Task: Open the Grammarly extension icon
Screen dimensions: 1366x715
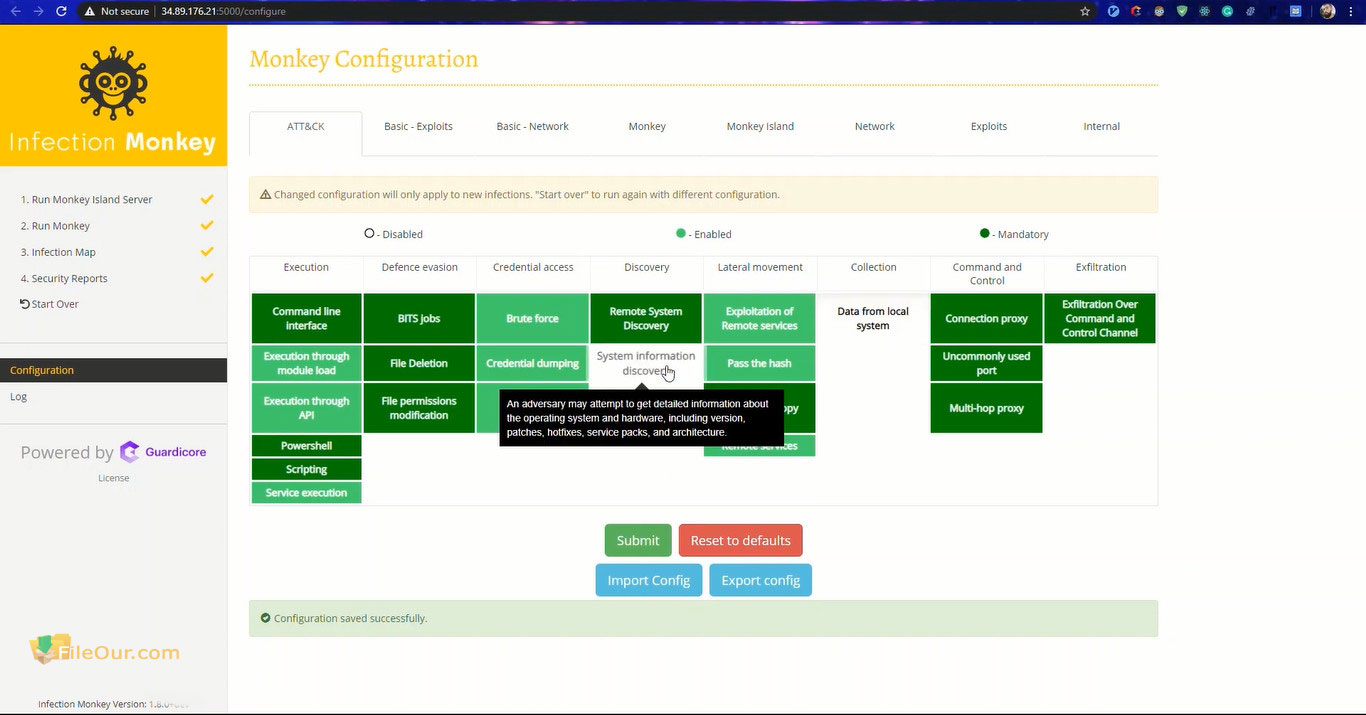Action: point(1227,11)
